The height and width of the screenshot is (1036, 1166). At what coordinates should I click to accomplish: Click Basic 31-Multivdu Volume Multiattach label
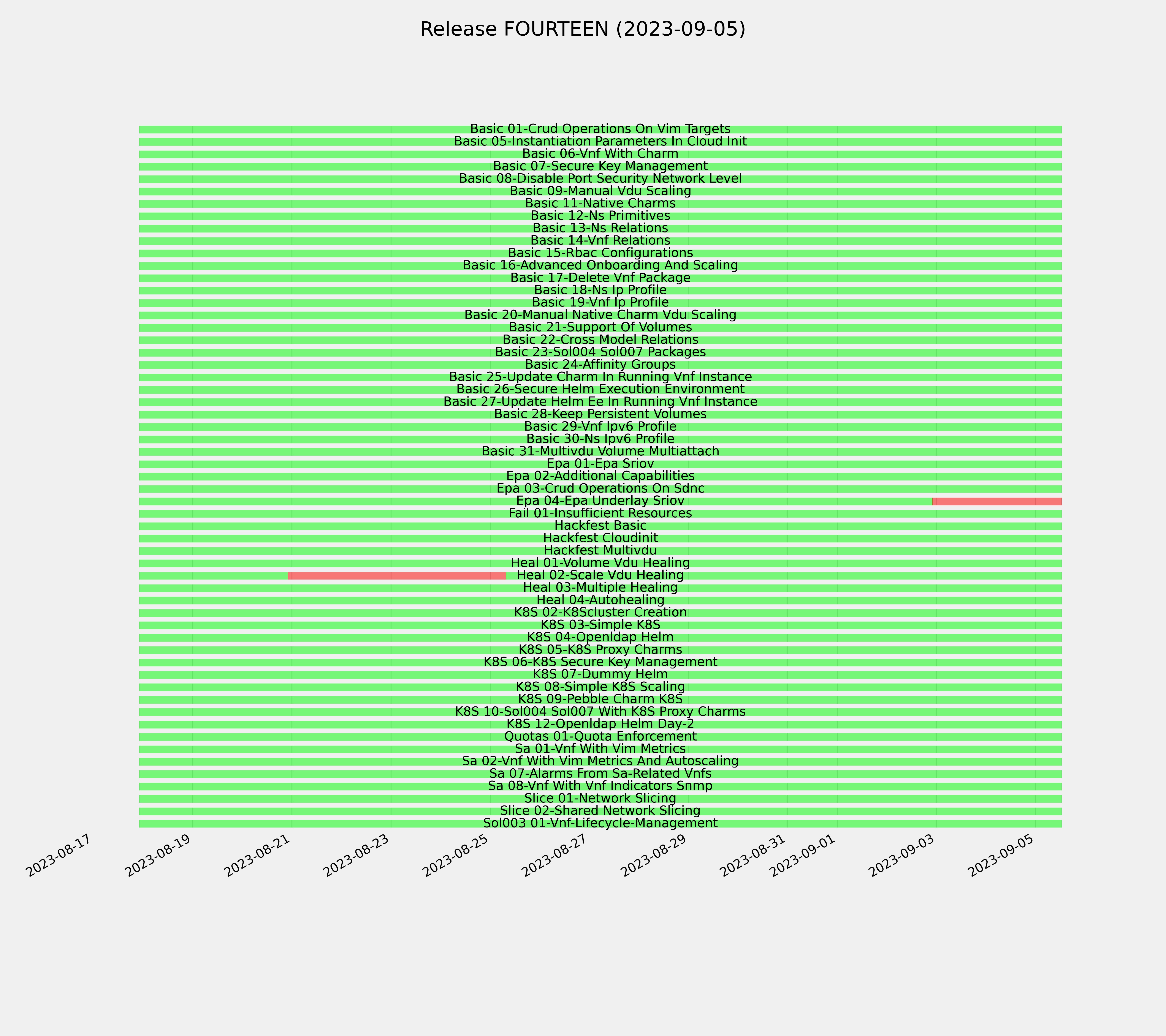[x=600, y=452]
